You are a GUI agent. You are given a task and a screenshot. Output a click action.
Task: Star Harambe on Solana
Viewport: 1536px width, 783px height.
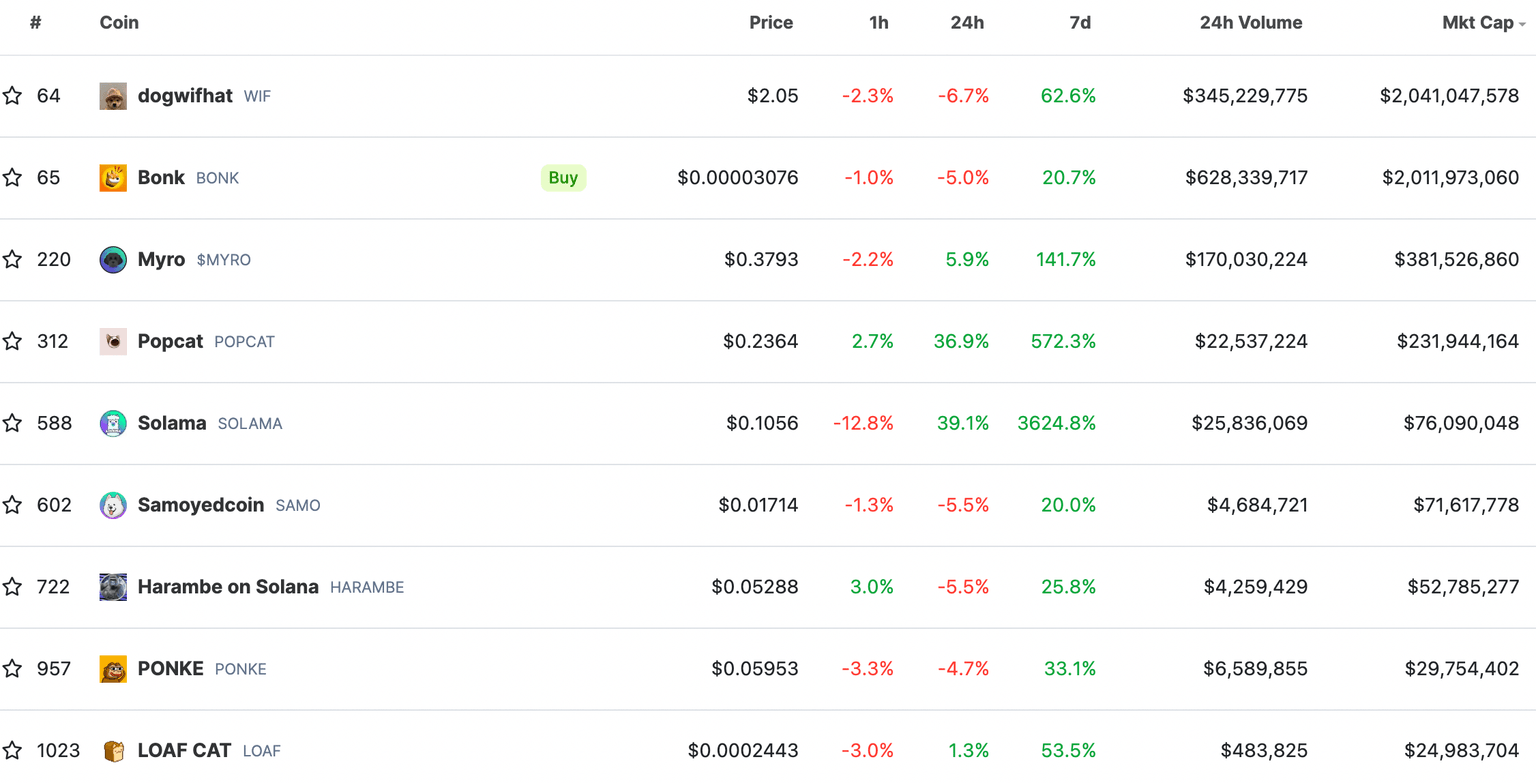point(12,587)
